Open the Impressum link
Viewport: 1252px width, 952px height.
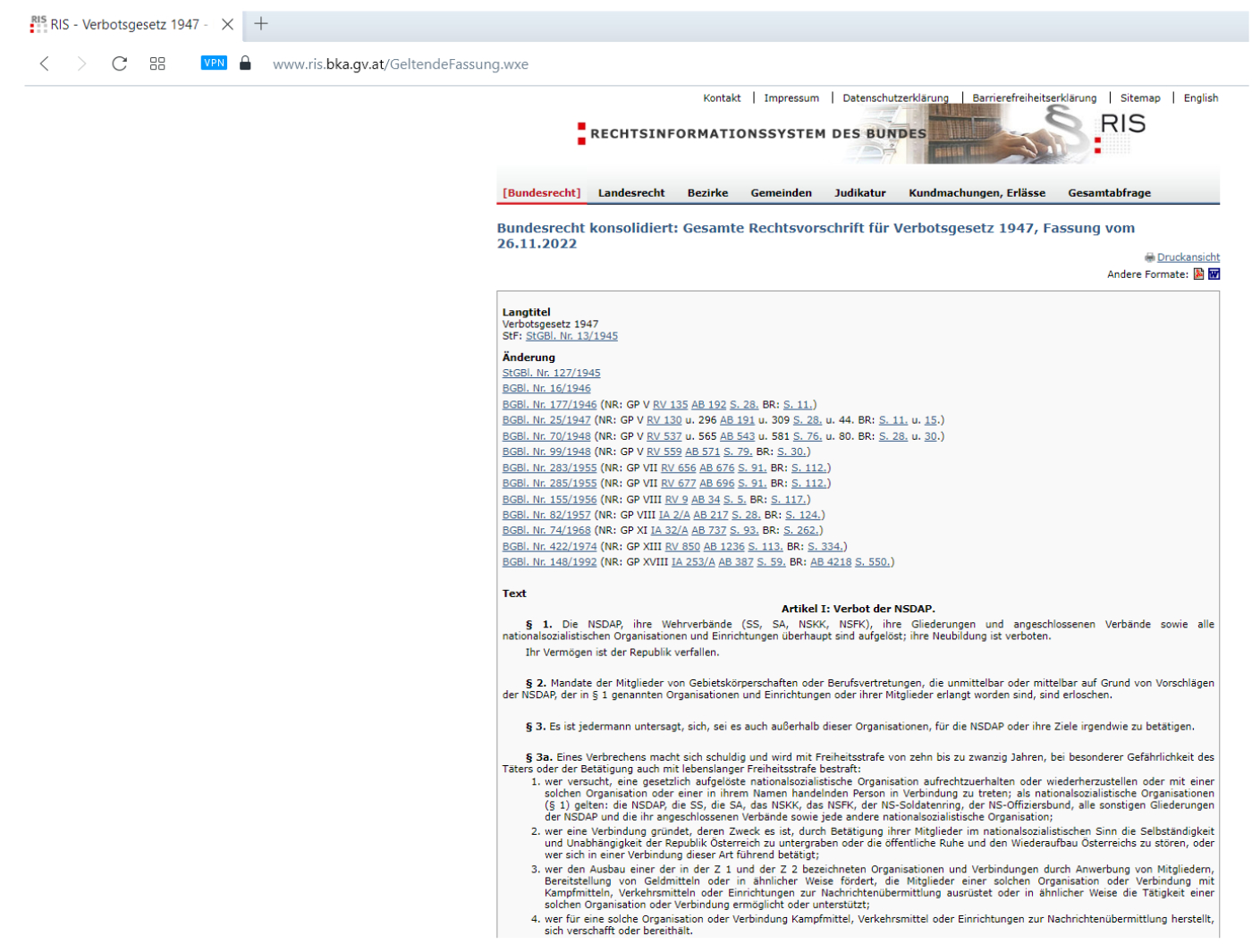click(791, 98)
